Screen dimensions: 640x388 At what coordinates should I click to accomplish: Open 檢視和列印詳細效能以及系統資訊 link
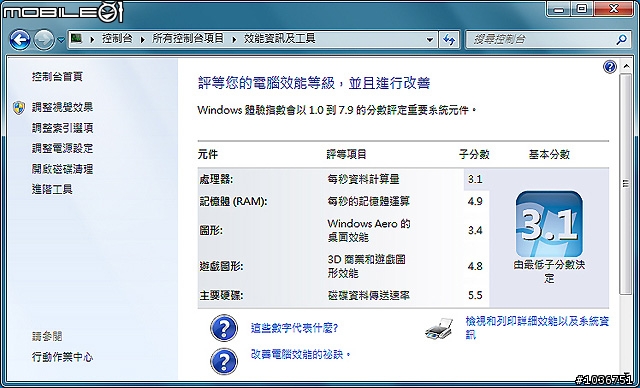(537, 328)
